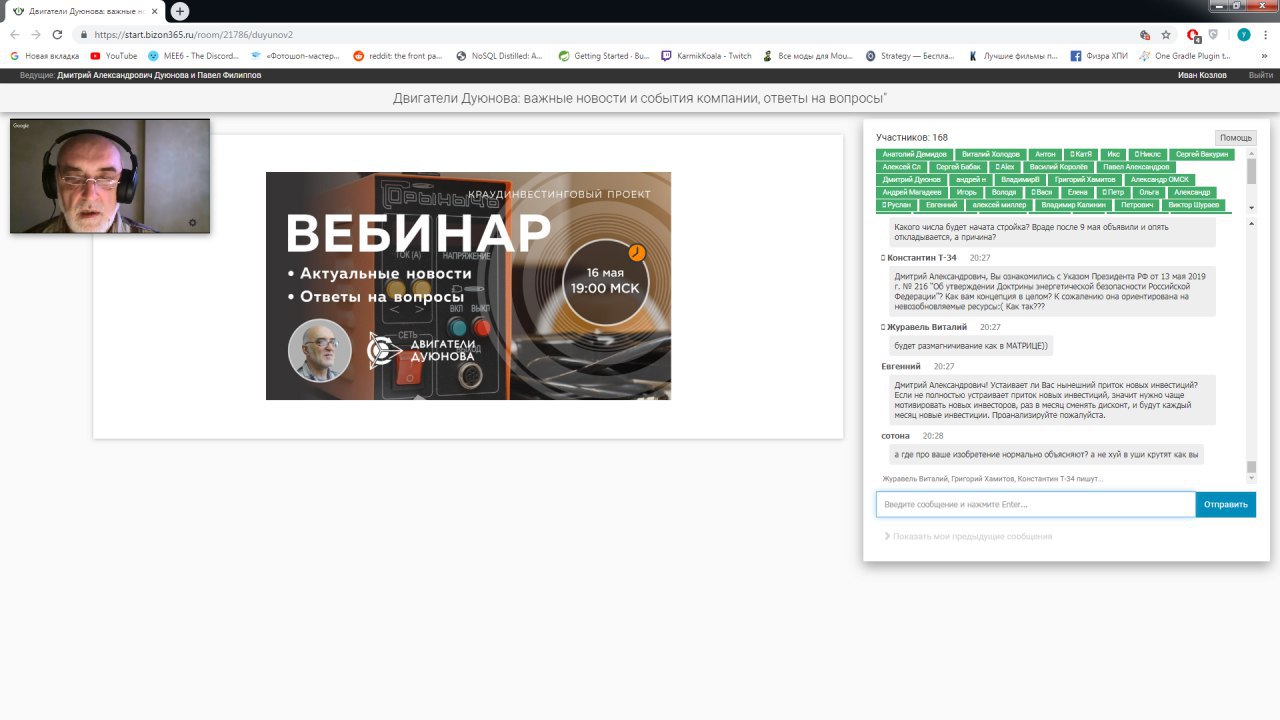This screenshot has width=1280, height=720.
Task: Open the Chrome profile avatar
Action: [x=1243, y=34]
